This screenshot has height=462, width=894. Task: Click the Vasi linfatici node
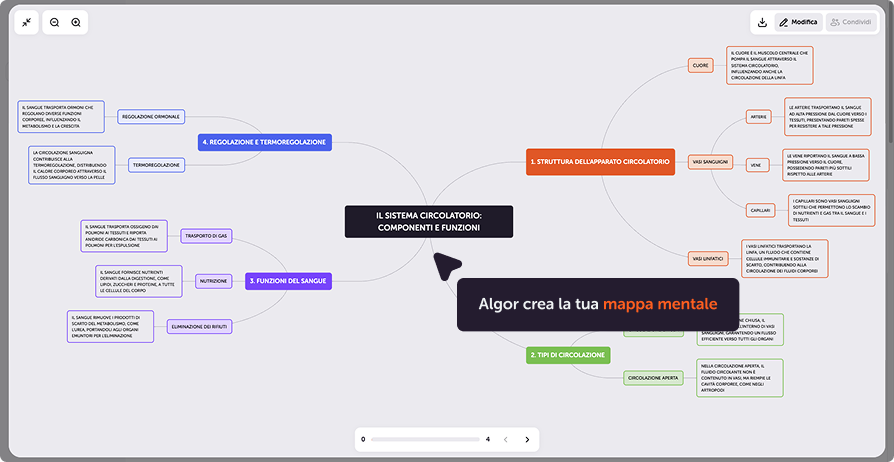[x=708, y=258]
